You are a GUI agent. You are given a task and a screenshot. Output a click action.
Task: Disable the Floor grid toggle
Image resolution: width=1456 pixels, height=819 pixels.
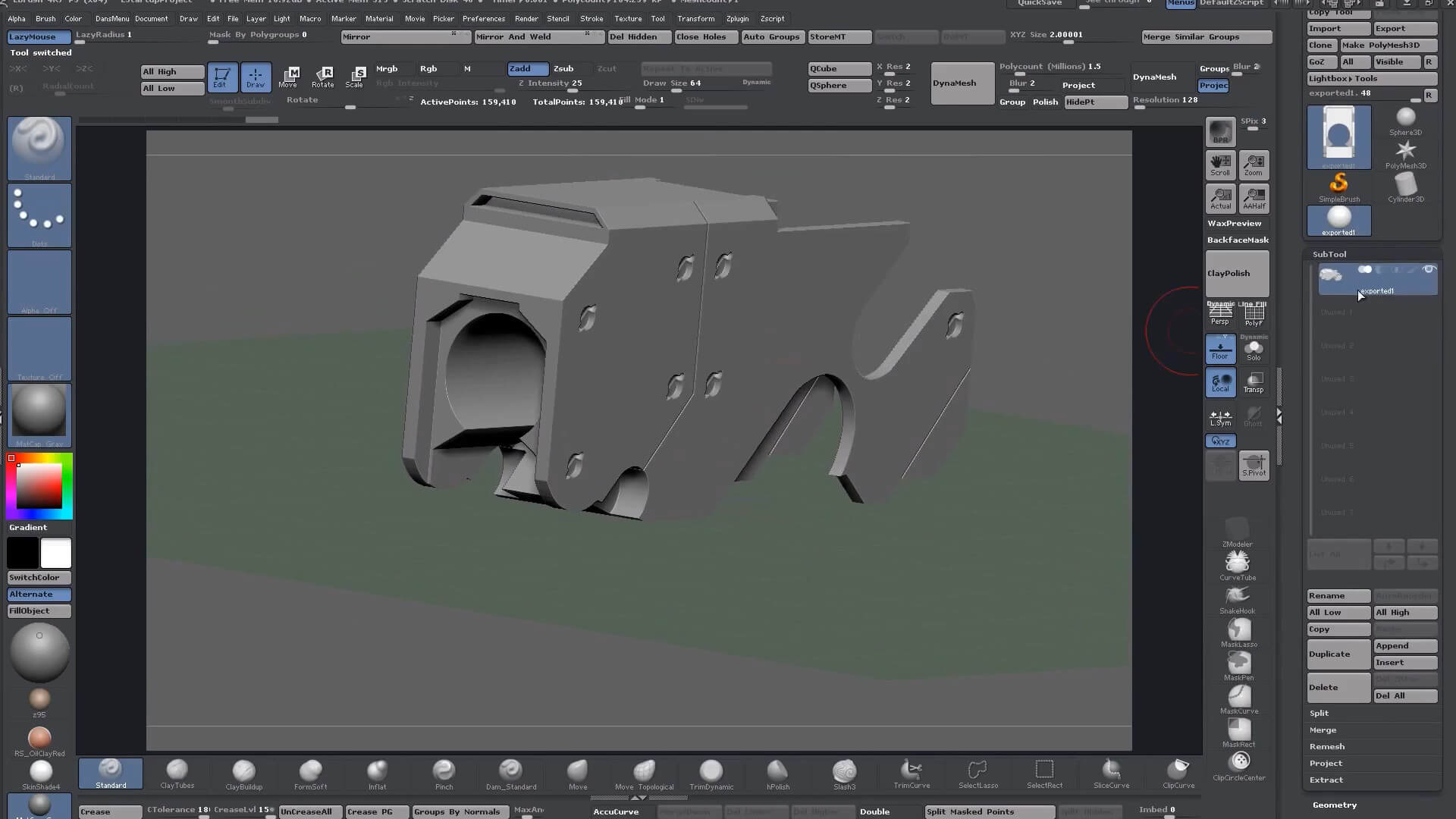click(x=1220, y=349)
